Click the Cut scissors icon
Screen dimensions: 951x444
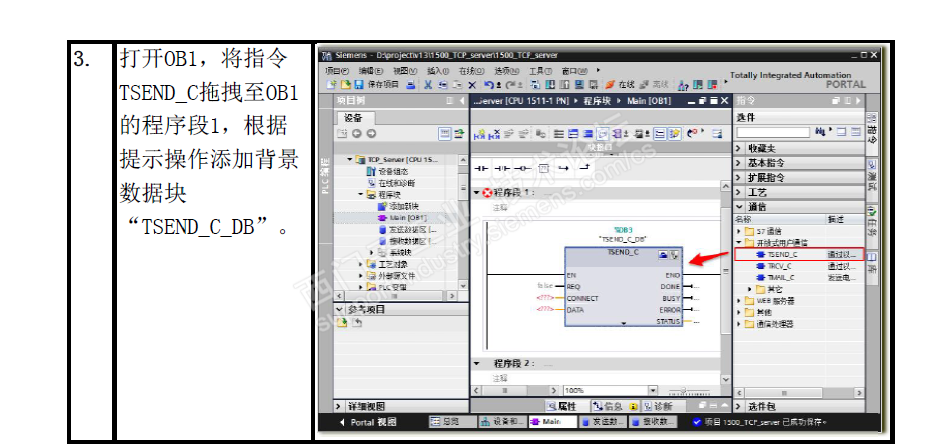428,84
